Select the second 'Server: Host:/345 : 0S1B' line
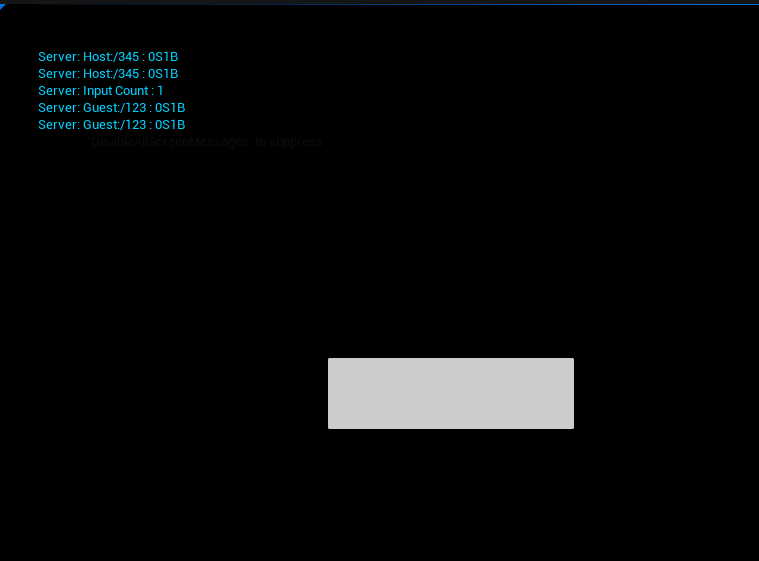Screen dimensions: 759x561 pyautogui.click(x=108, y=74)
